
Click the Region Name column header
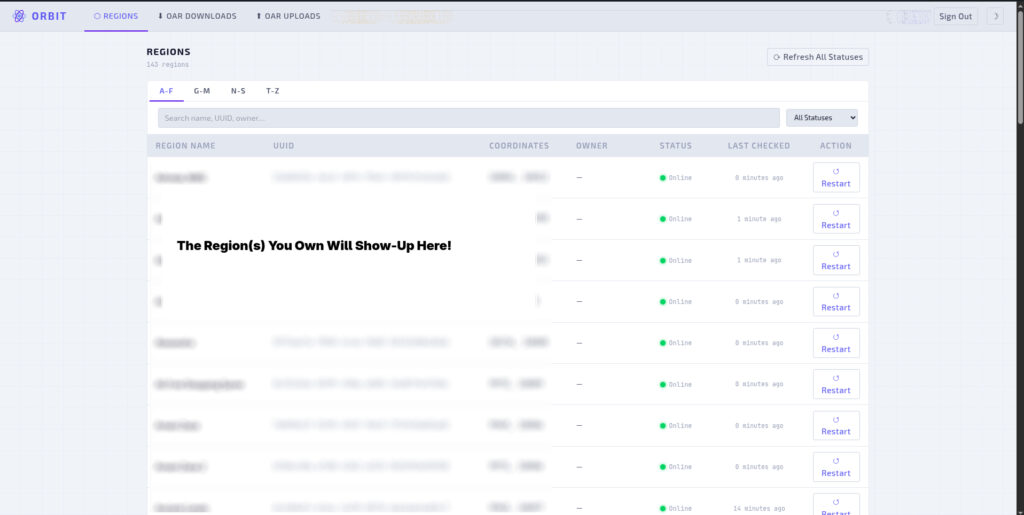[x=185, y=146]
